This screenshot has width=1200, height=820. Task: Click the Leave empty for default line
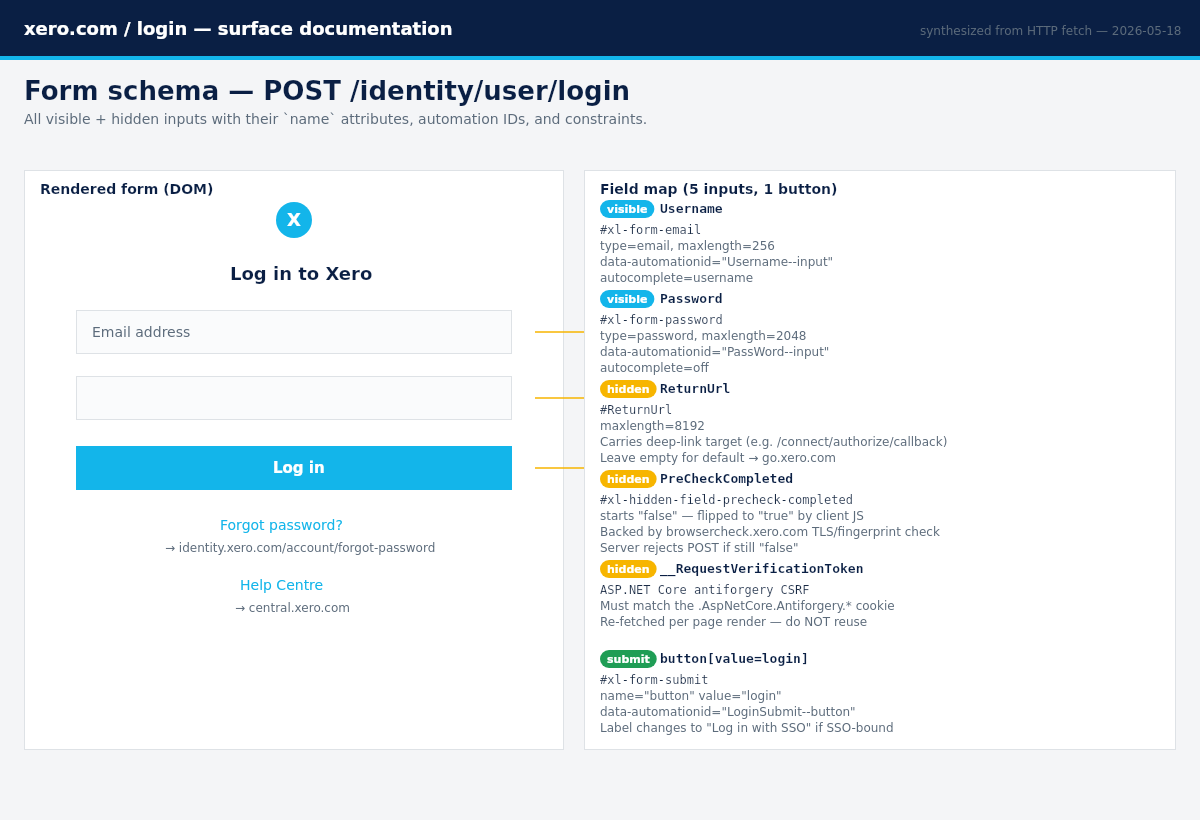click(x=718, y=458)
